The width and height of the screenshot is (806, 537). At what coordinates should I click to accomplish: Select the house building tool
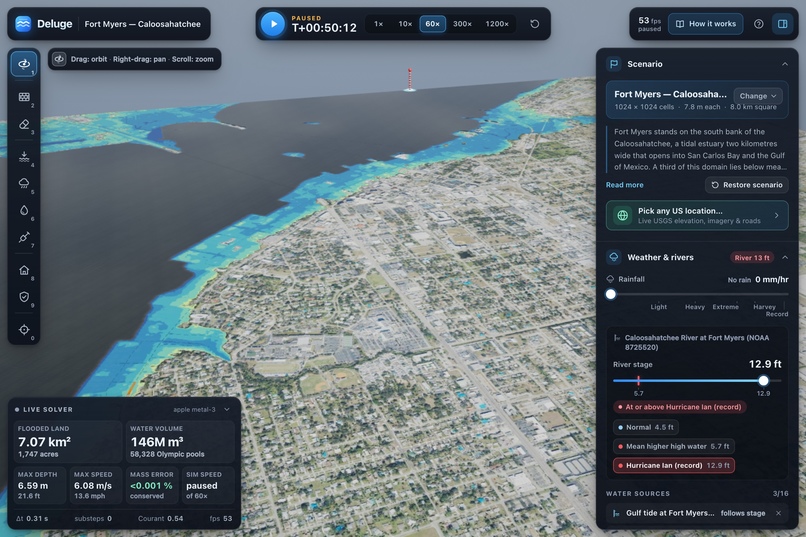click(24, 270)
